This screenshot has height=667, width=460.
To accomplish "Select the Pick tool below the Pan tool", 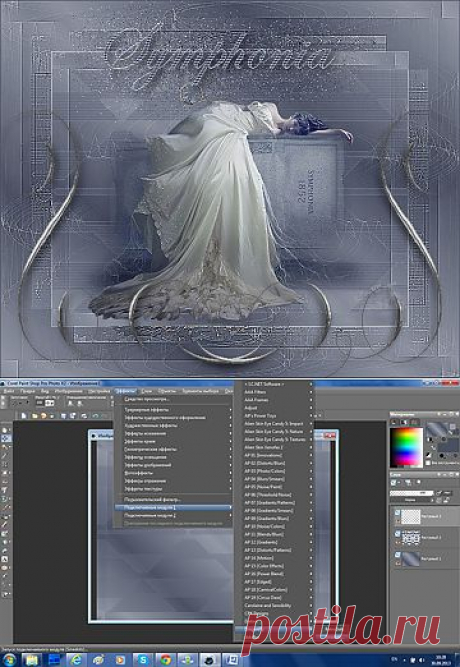I will [5, 438].
